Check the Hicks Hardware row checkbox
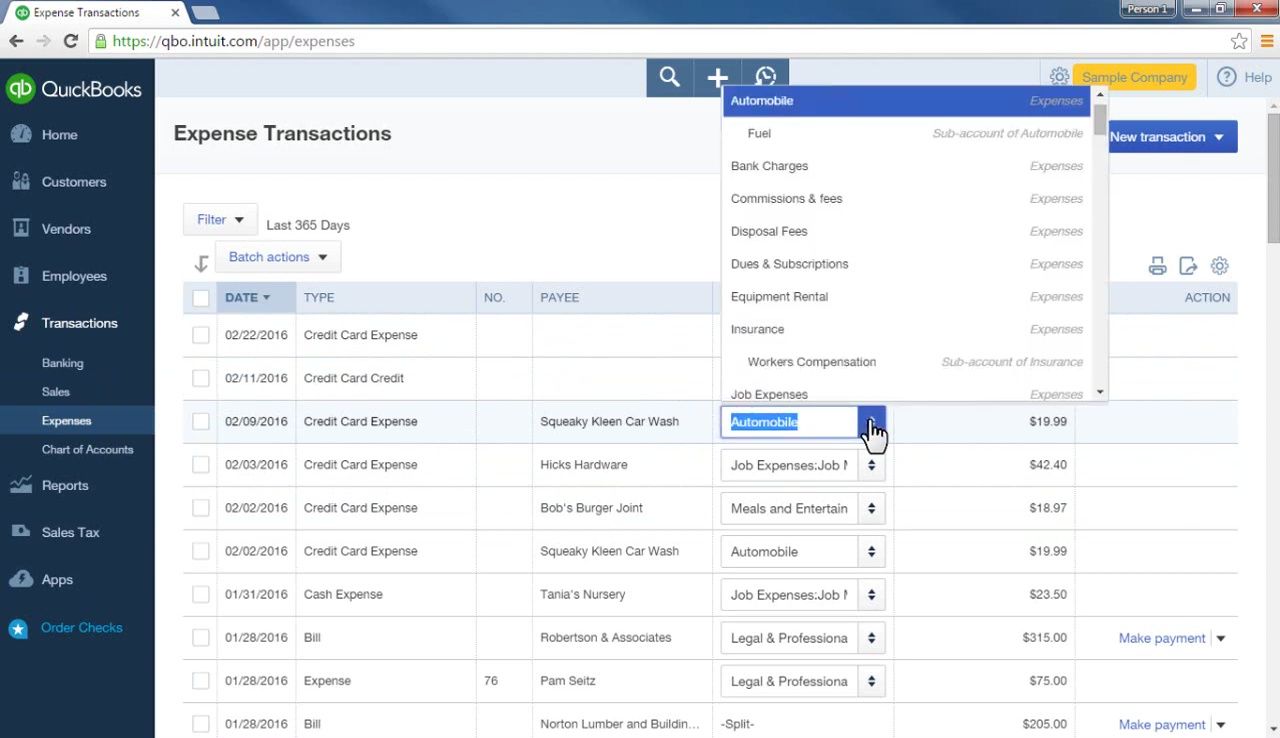The image size is (1280, 738). pos(201,465)
